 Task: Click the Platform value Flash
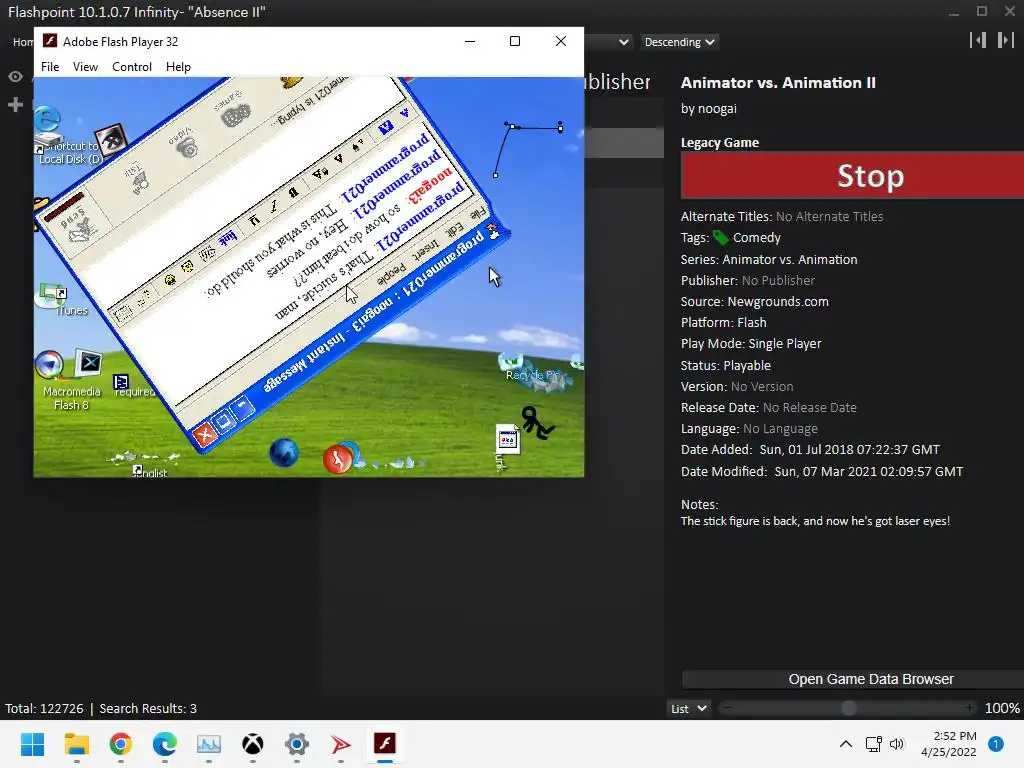(752, 323)
